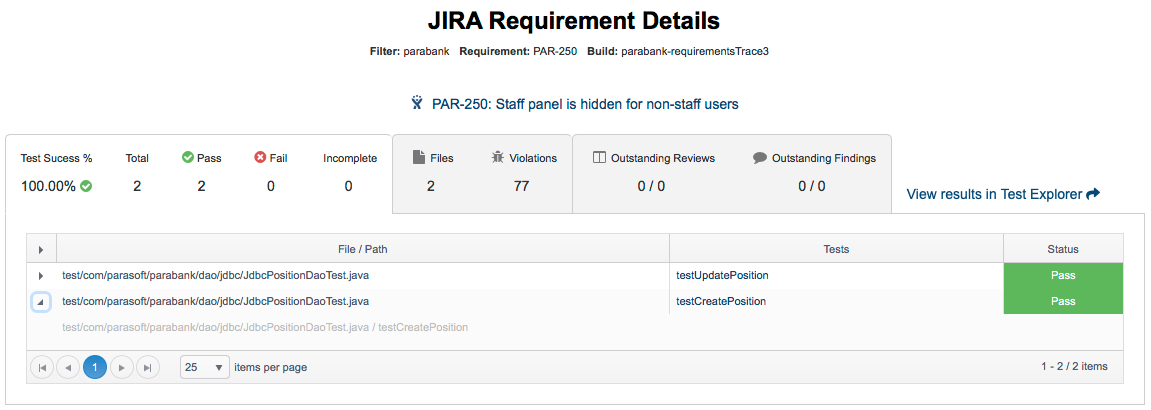Click the Files document icon
1151x410 pixels.
coord(418,157)
